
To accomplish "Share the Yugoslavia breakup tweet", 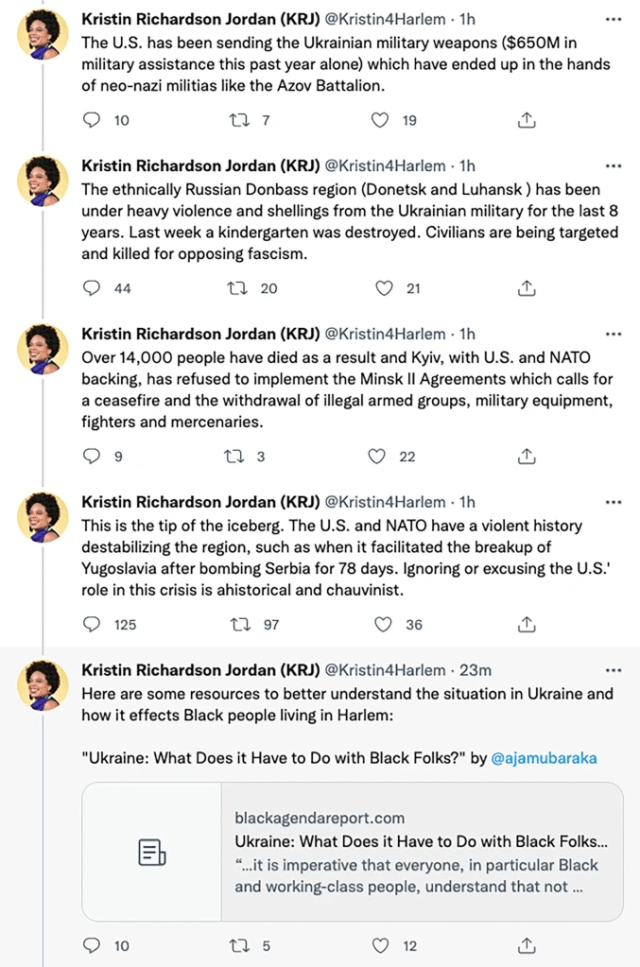I will coord(525,624).
